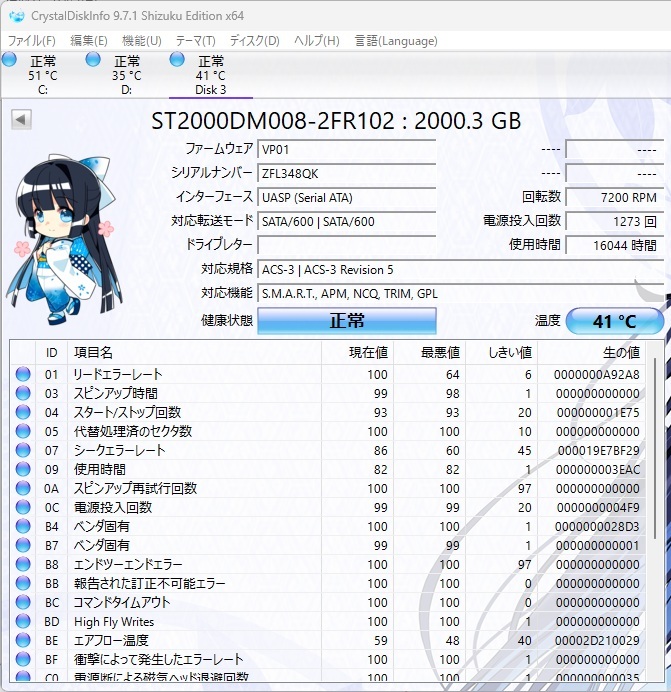The height and width of the screenshot is (692, 671).
Task: Select the High Fly Writes row name
Action: pyautogui.click(x=114, y=621)
